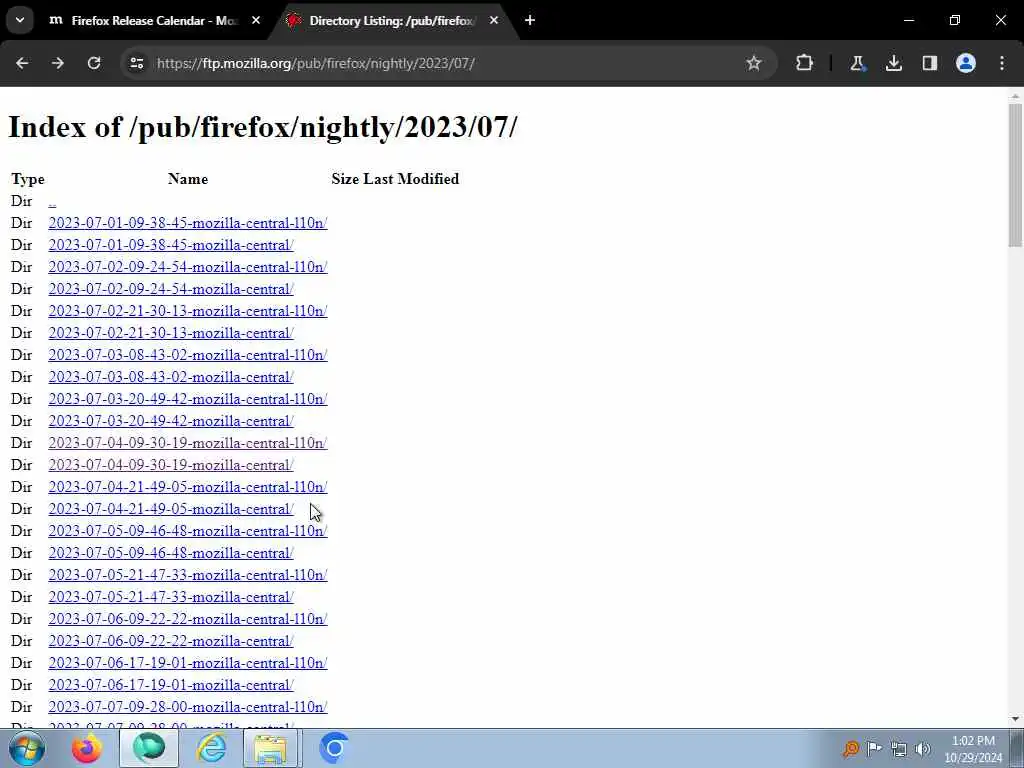Open 2023-07-03-20-49-42-mozilla-central-l10n folder
The image size is (1024, 768).
point(188,399)
